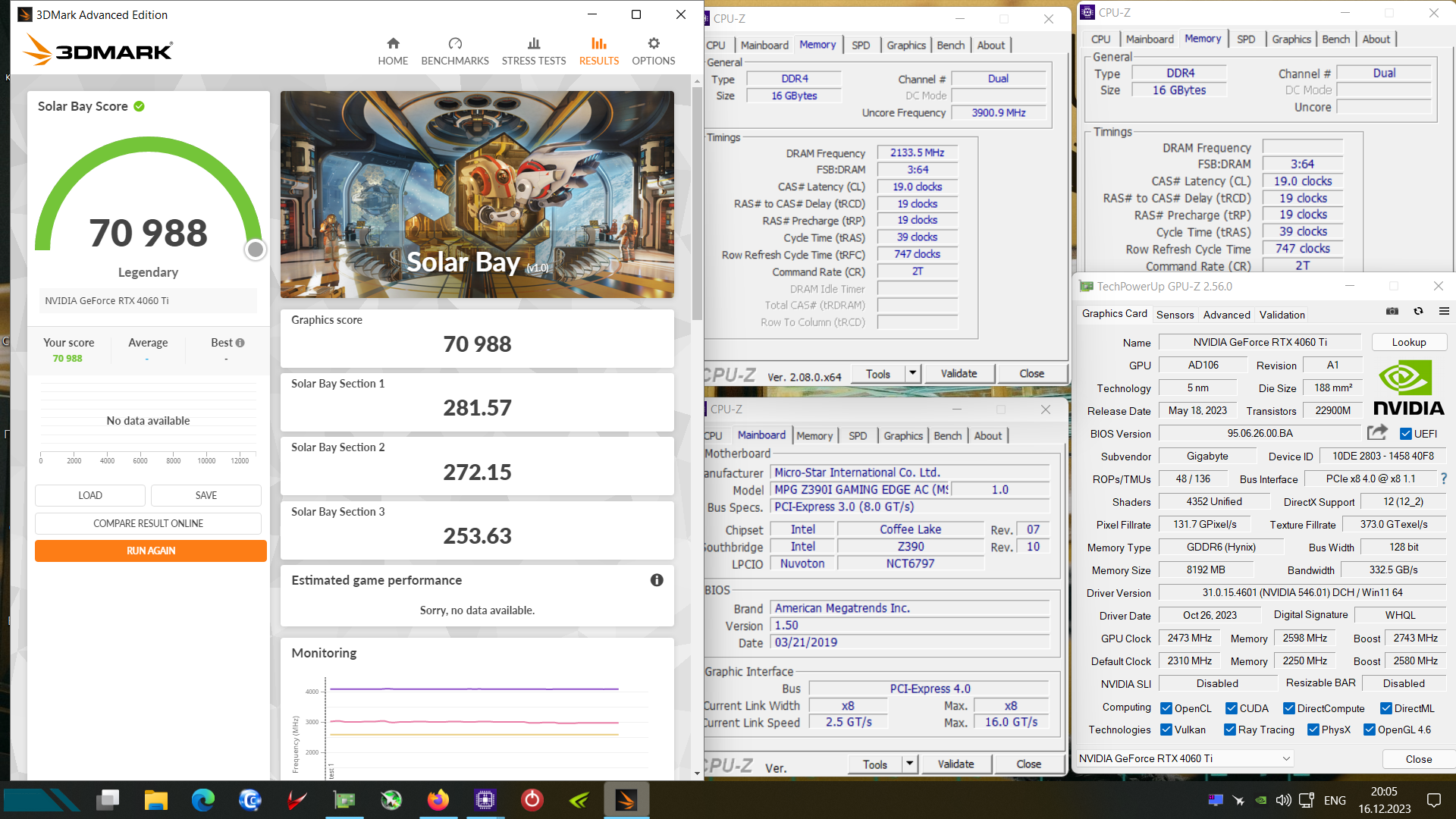The height and width of the screenshot is (819, 1456).
Task: Select the Graphics tab in the CPU-Z Mainboard window
Action: (903, 436)
